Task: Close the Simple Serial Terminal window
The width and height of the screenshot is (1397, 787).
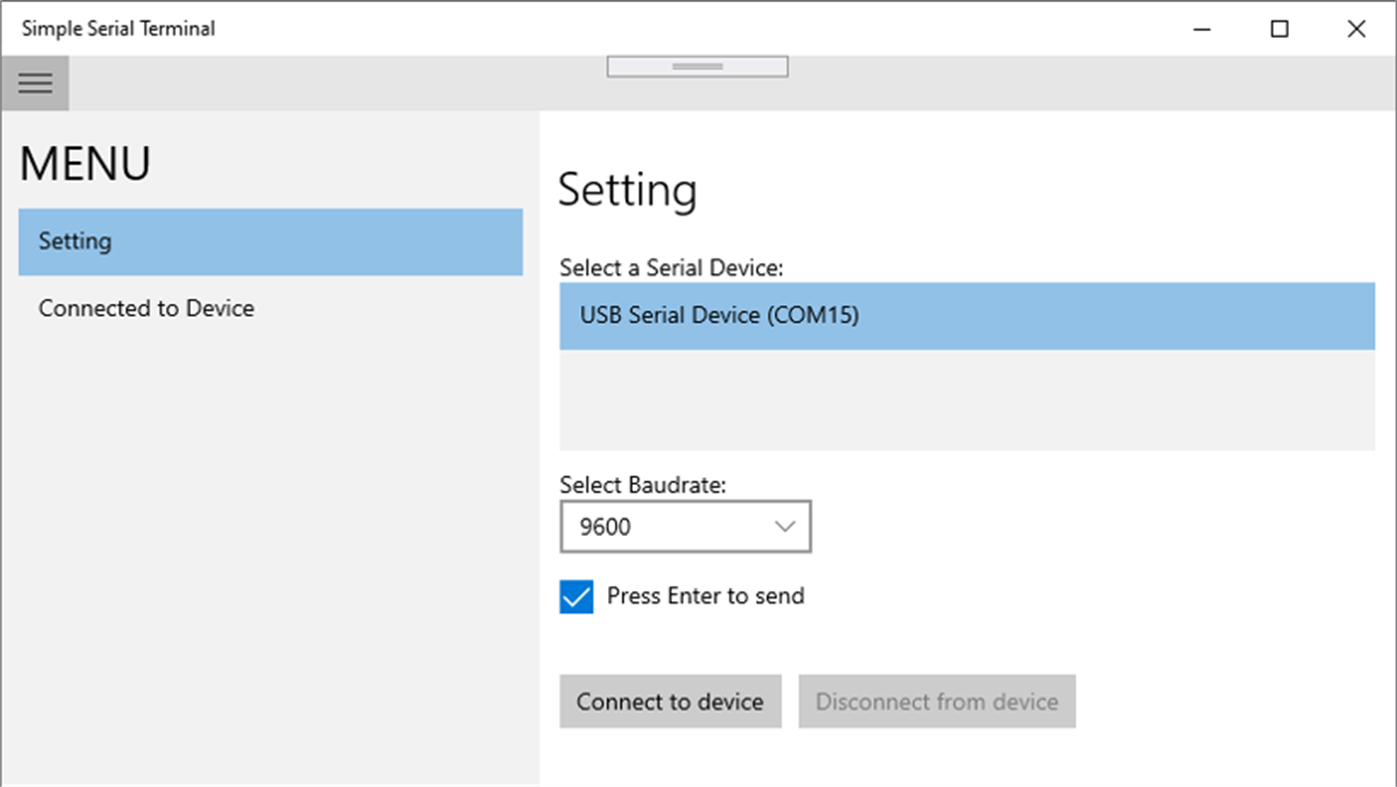Action: tap(1356, 29)
